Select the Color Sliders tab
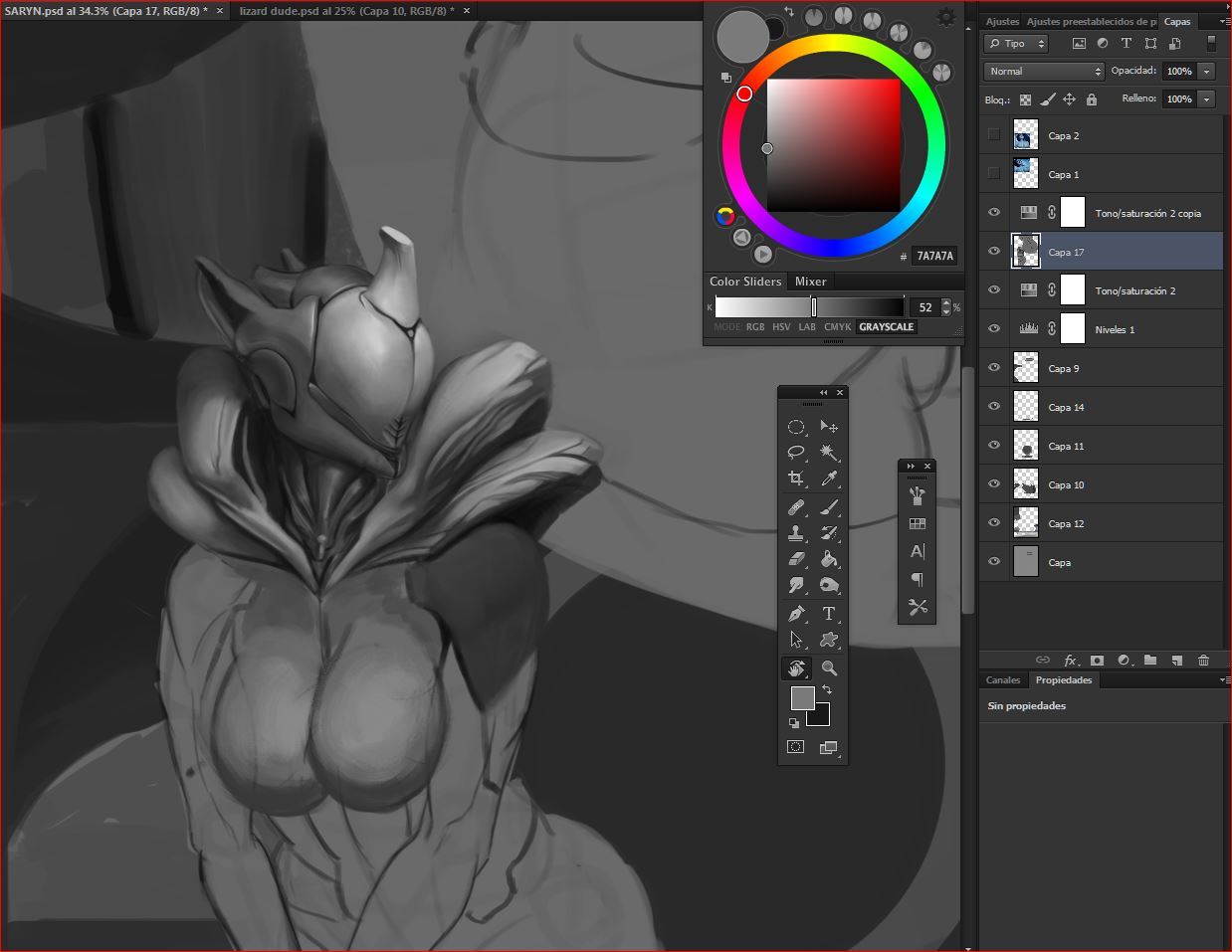This screenshot has width=1232, height=952. (x=745, y=282)
